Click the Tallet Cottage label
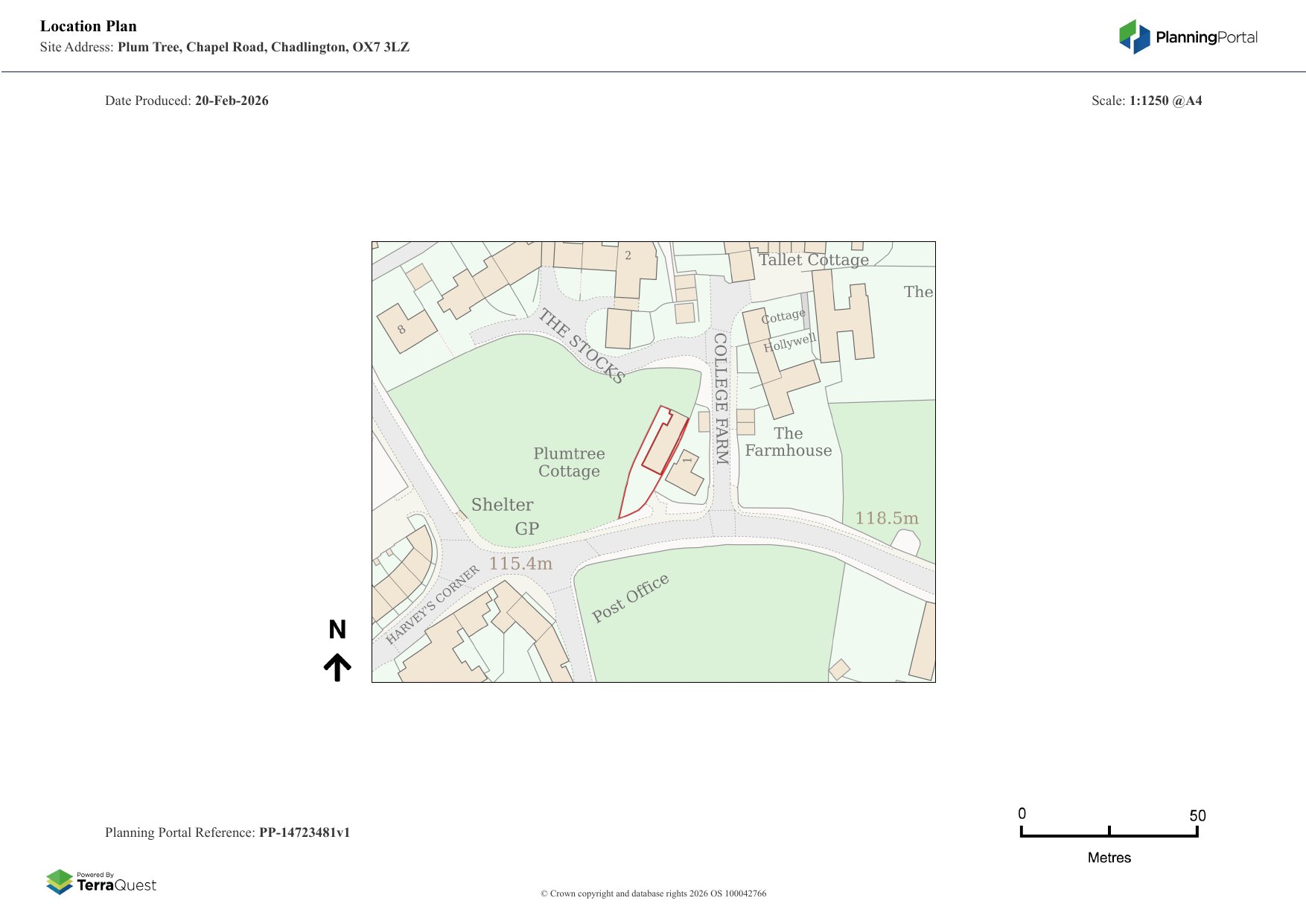1306x924 pixels. (x=813, y=260)
